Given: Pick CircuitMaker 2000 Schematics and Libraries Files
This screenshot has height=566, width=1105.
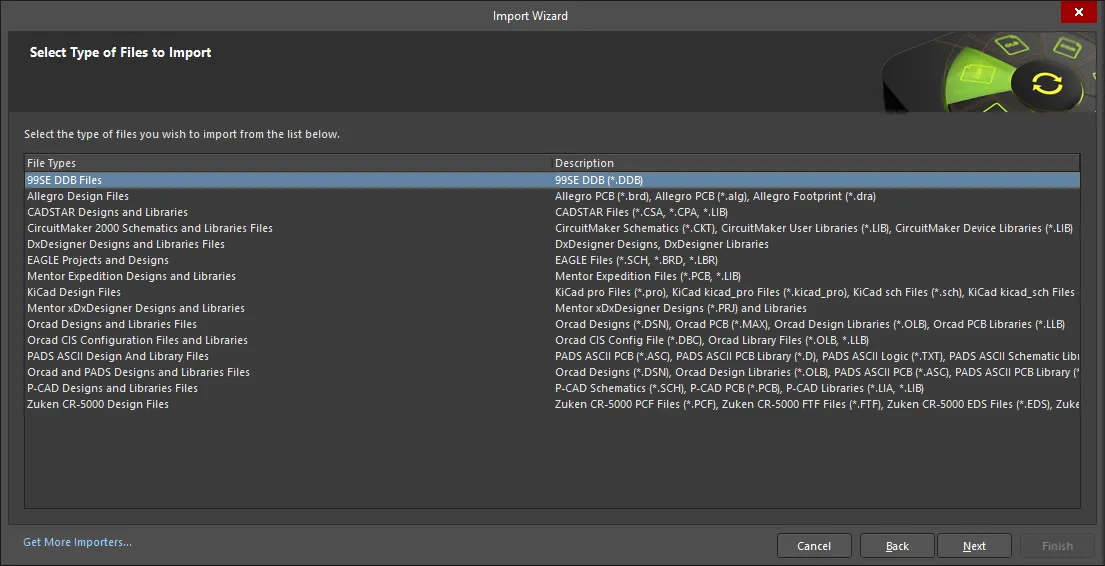Looking at the screenshot, I should point(552,228).
